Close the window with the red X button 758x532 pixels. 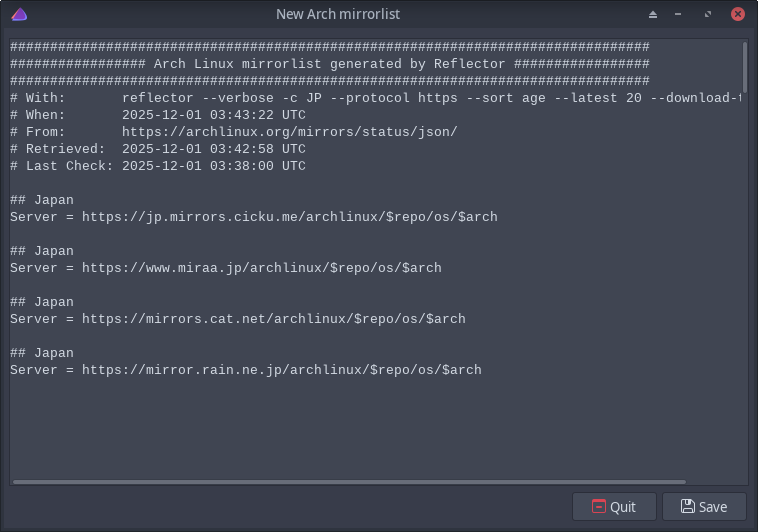point(738,14)
